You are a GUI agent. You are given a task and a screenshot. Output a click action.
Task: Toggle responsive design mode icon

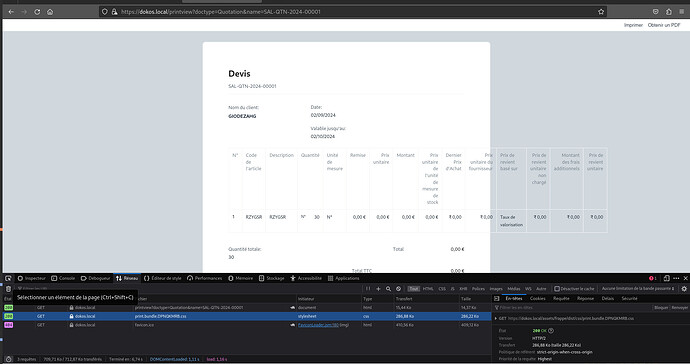pyautogui.click(x=667, y=278)
